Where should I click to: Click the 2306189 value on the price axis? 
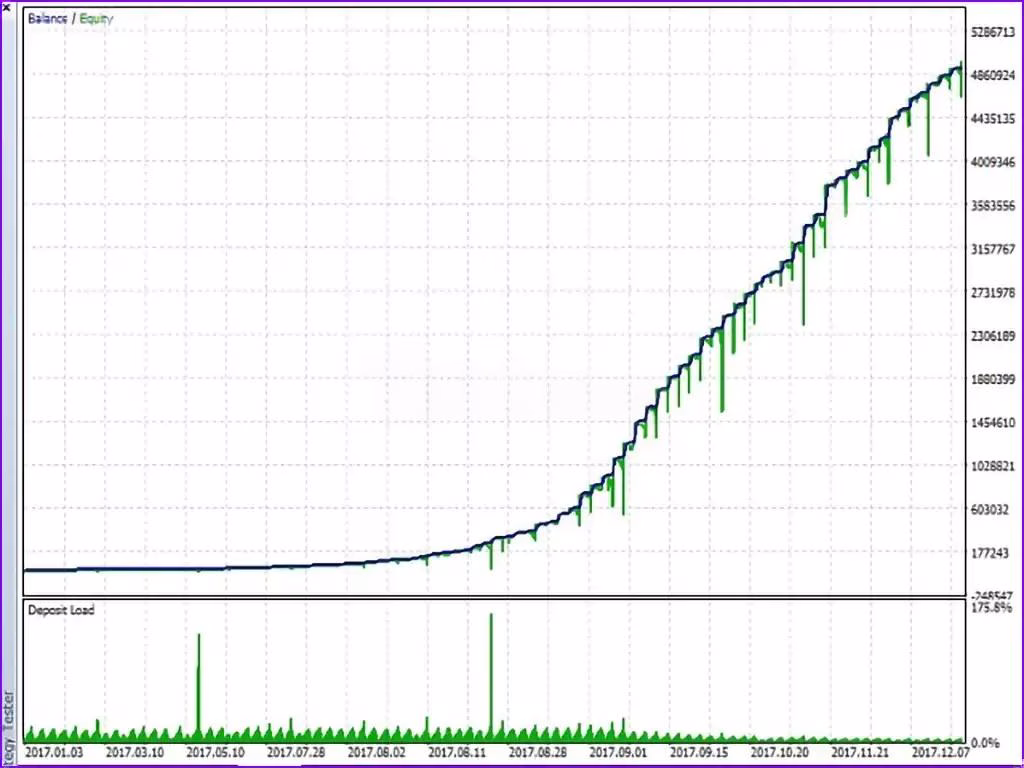click(993, 336)
